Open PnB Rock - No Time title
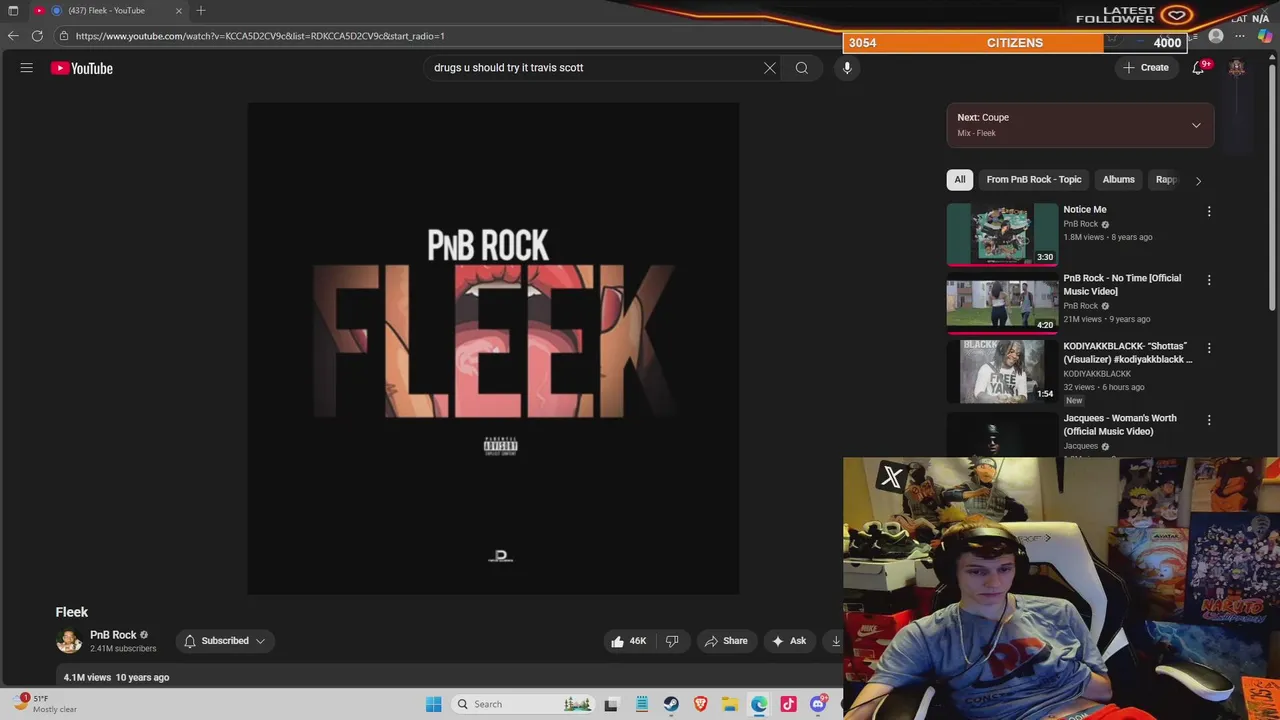The height and width of the screenshot is (720, 1280). [1122, 285]
